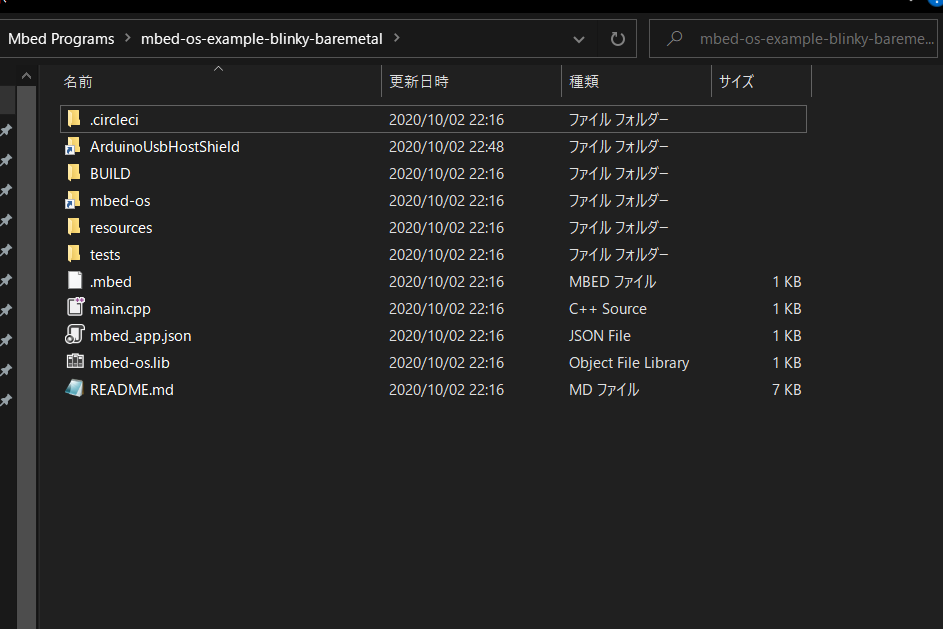
Task: Open the address bar history dropdown
Action: tap(578, 38)
